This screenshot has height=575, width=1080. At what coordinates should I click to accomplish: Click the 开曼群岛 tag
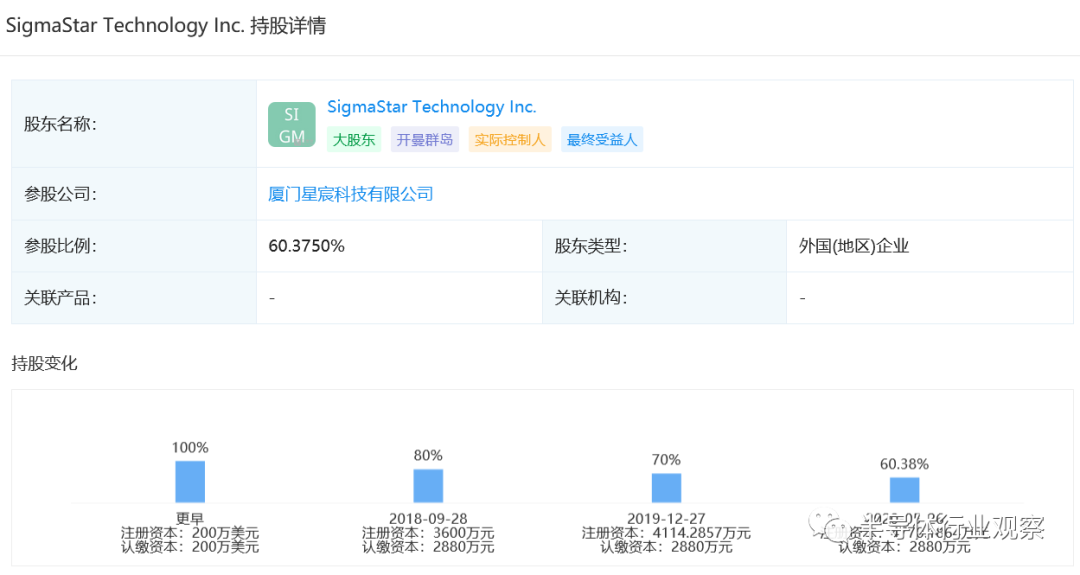click(x=424, y=139)
